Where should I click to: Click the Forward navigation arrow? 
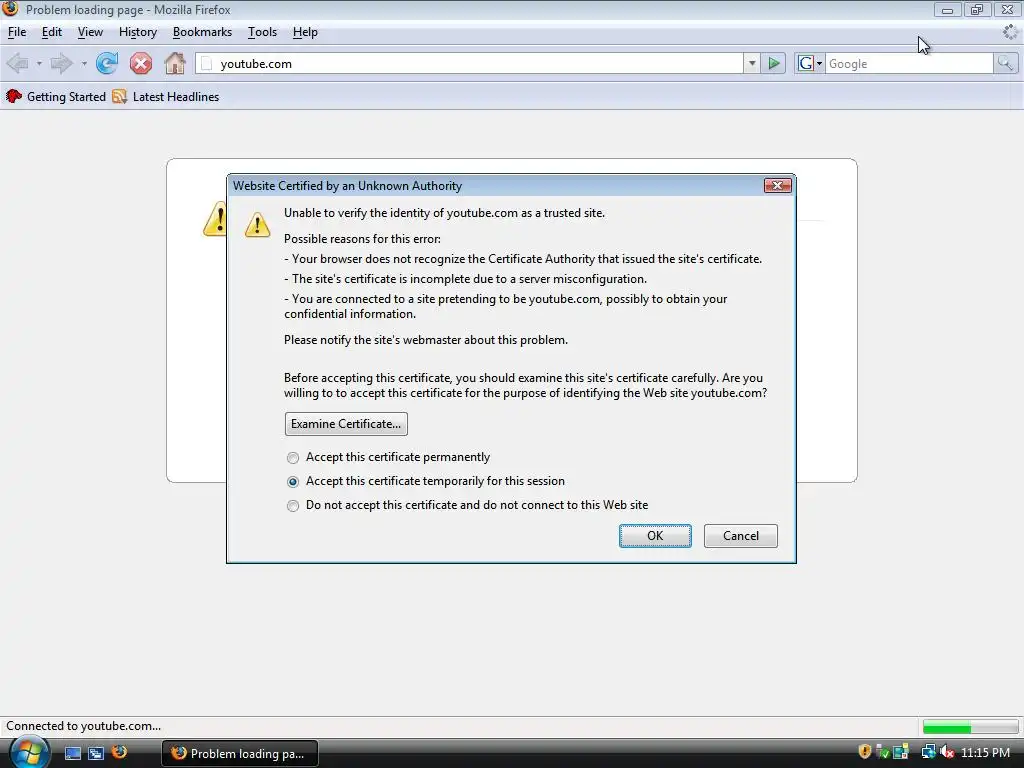(x=61, y=63)
